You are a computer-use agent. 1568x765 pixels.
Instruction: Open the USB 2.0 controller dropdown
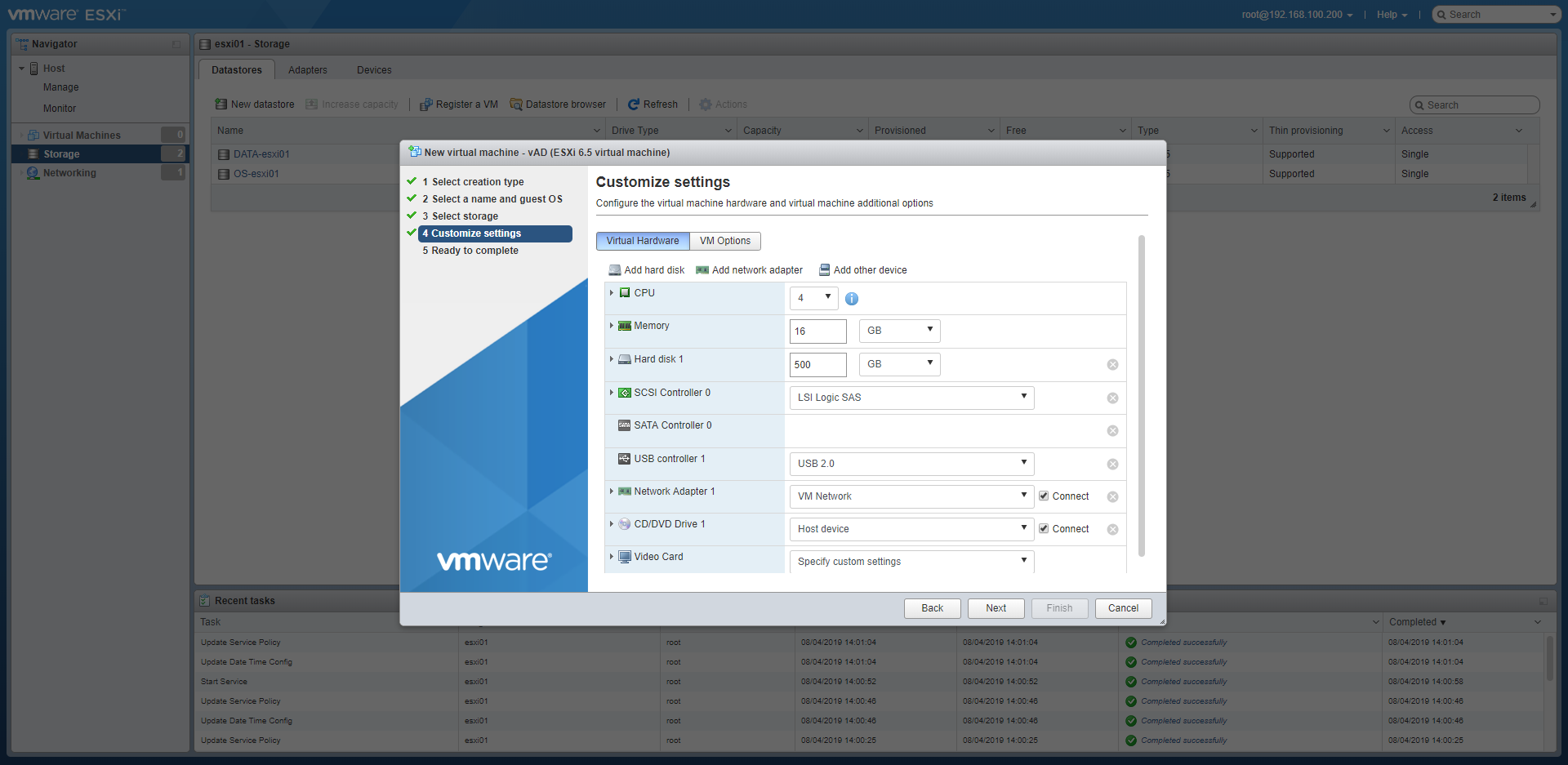(911, 464)
